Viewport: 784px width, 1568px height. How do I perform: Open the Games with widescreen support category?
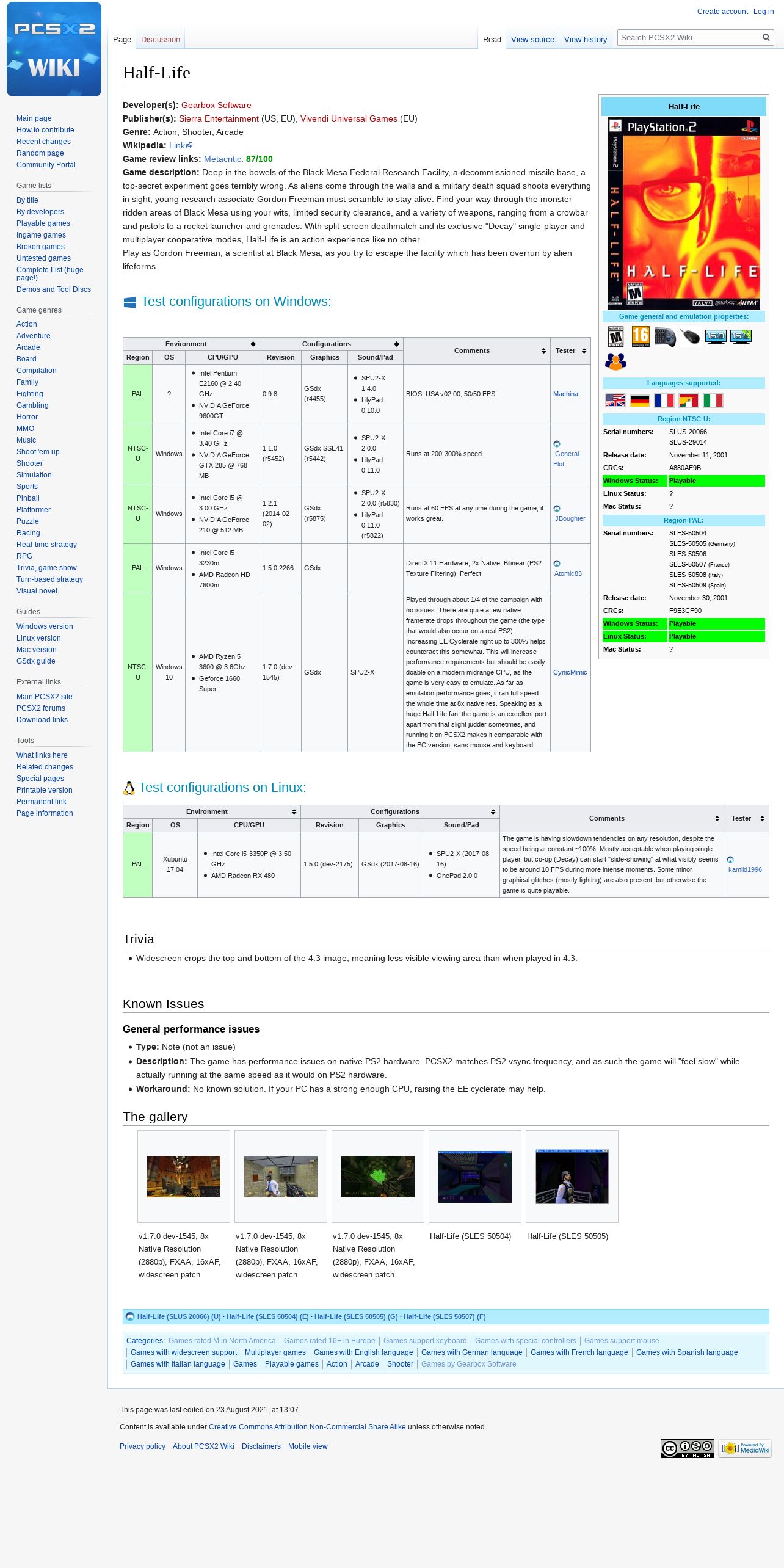[184, 1352]
